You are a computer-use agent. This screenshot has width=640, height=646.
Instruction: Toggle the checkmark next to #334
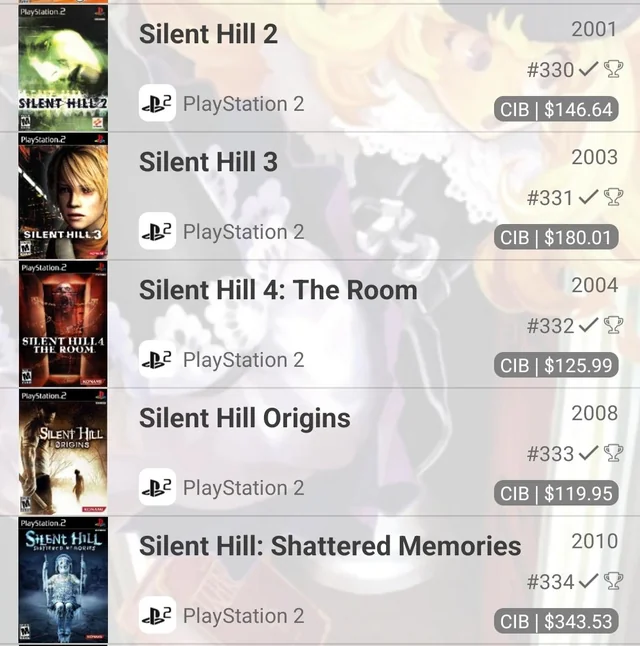pyautogui.click(x=588, y=581)
